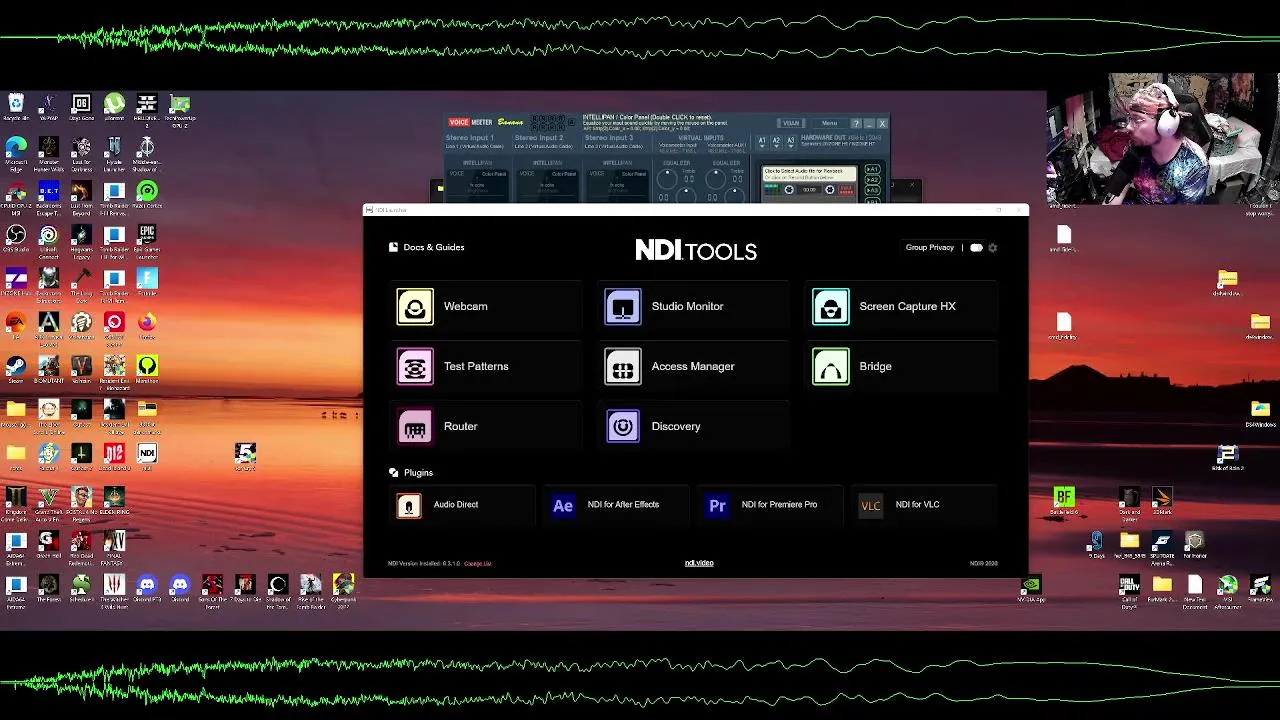1280x720 pixels.
Task: Select the Cyberpunk 2077 desktop shortcut
Action: [343, 590]
